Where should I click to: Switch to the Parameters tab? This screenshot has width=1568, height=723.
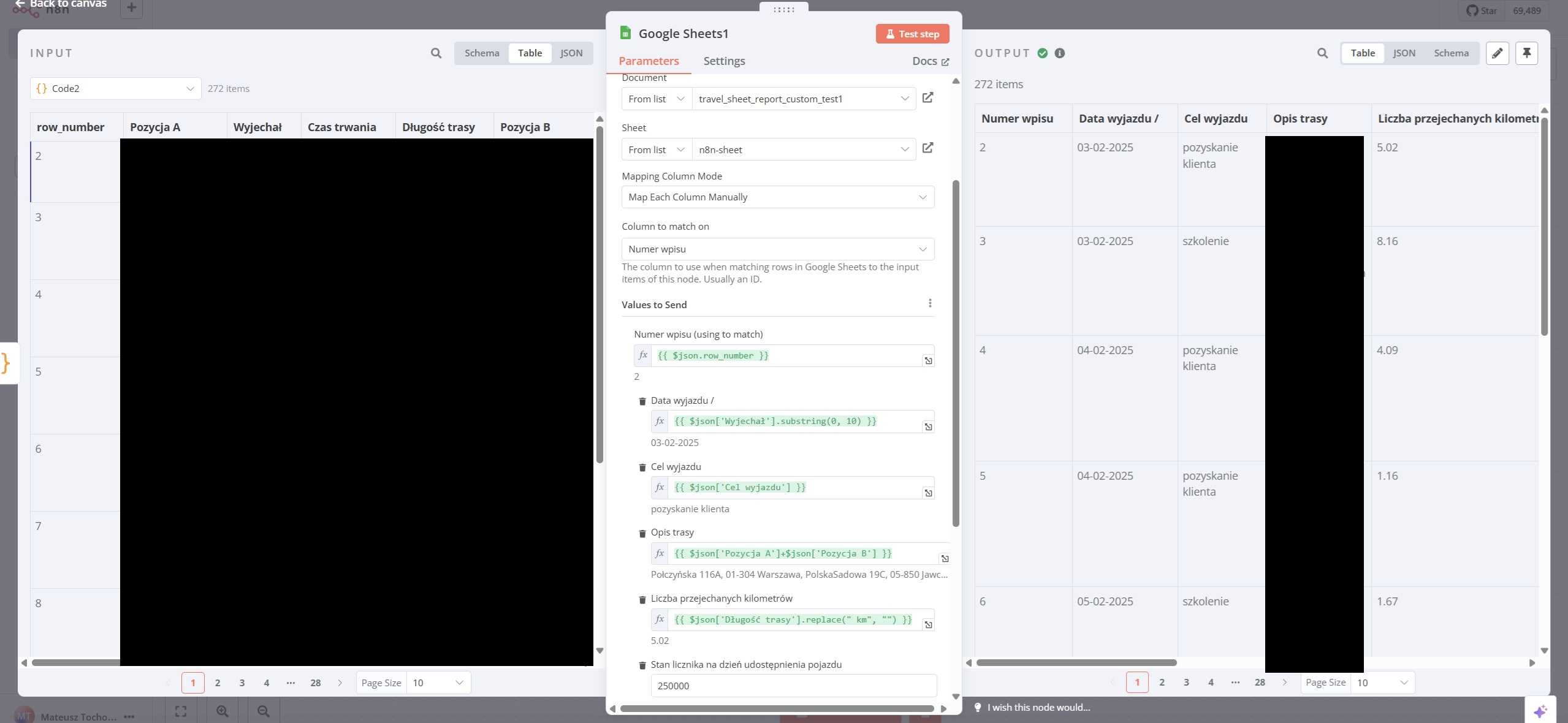click(649, 61)
